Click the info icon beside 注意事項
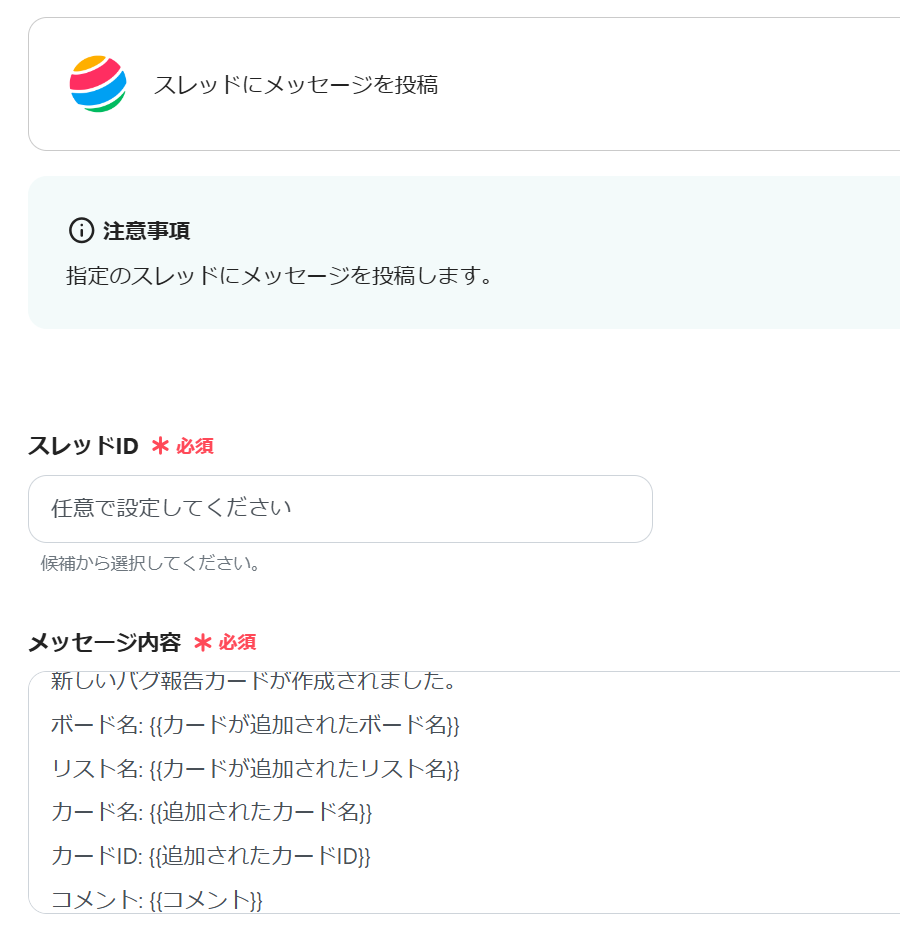Screen dimensions: 900x932 [x=81, y=231]
